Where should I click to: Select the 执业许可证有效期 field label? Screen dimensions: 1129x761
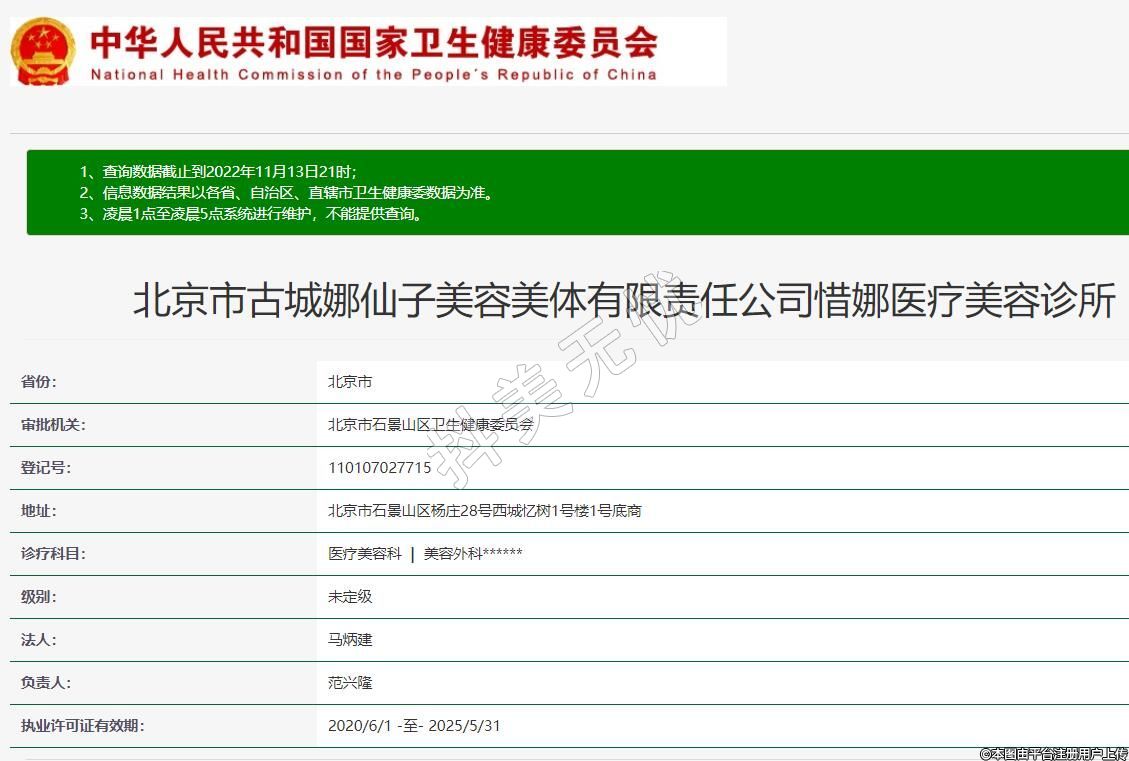point(83,726)
